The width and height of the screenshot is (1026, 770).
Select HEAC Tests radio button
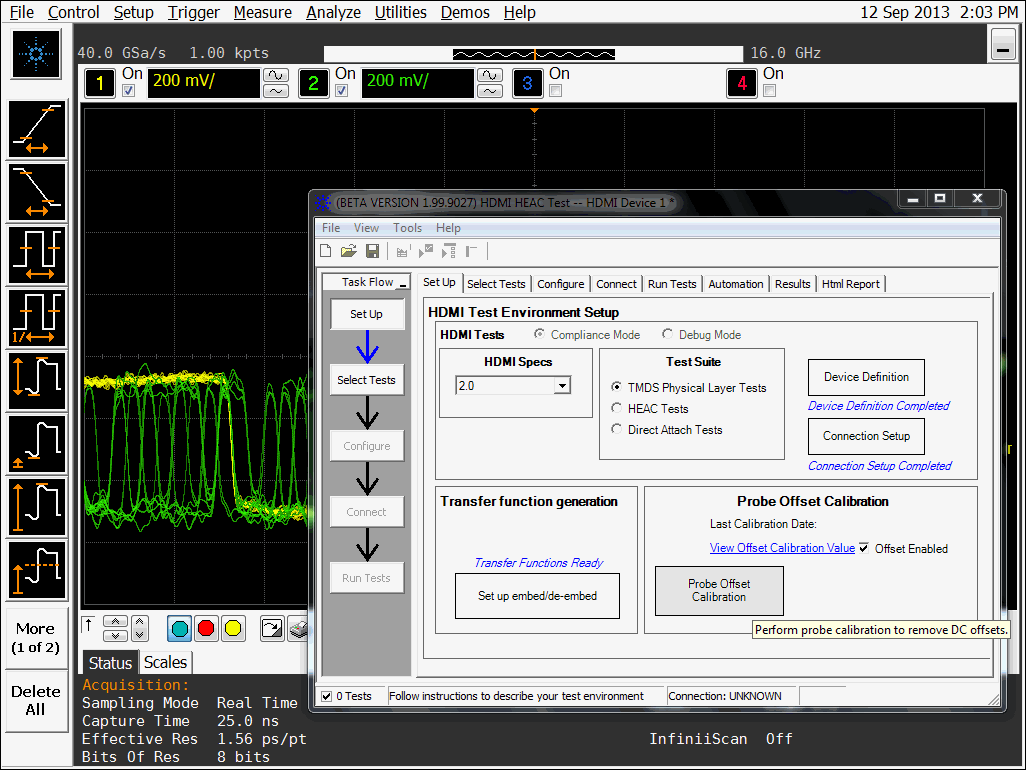coord(617,408)
